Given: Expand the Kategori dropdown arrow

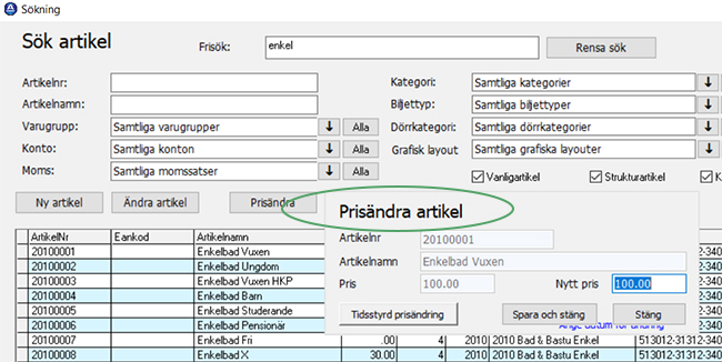Looking at the screenshot, I should (708, 82).
